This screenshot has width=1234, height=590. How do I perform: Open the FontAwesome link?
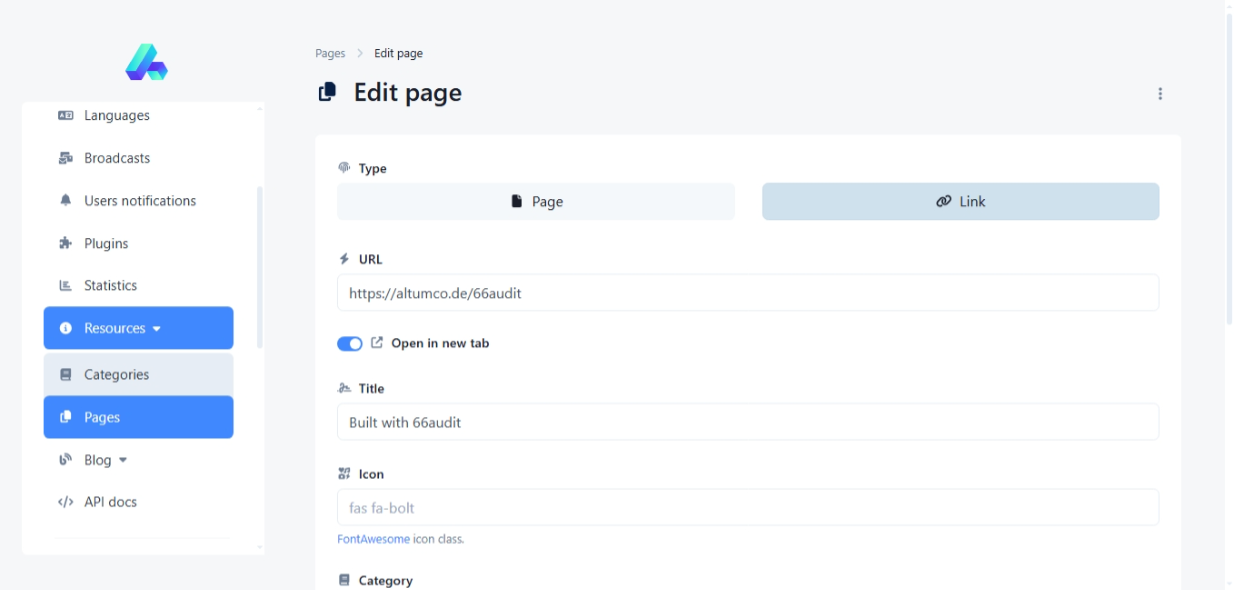tap(373, 539)
